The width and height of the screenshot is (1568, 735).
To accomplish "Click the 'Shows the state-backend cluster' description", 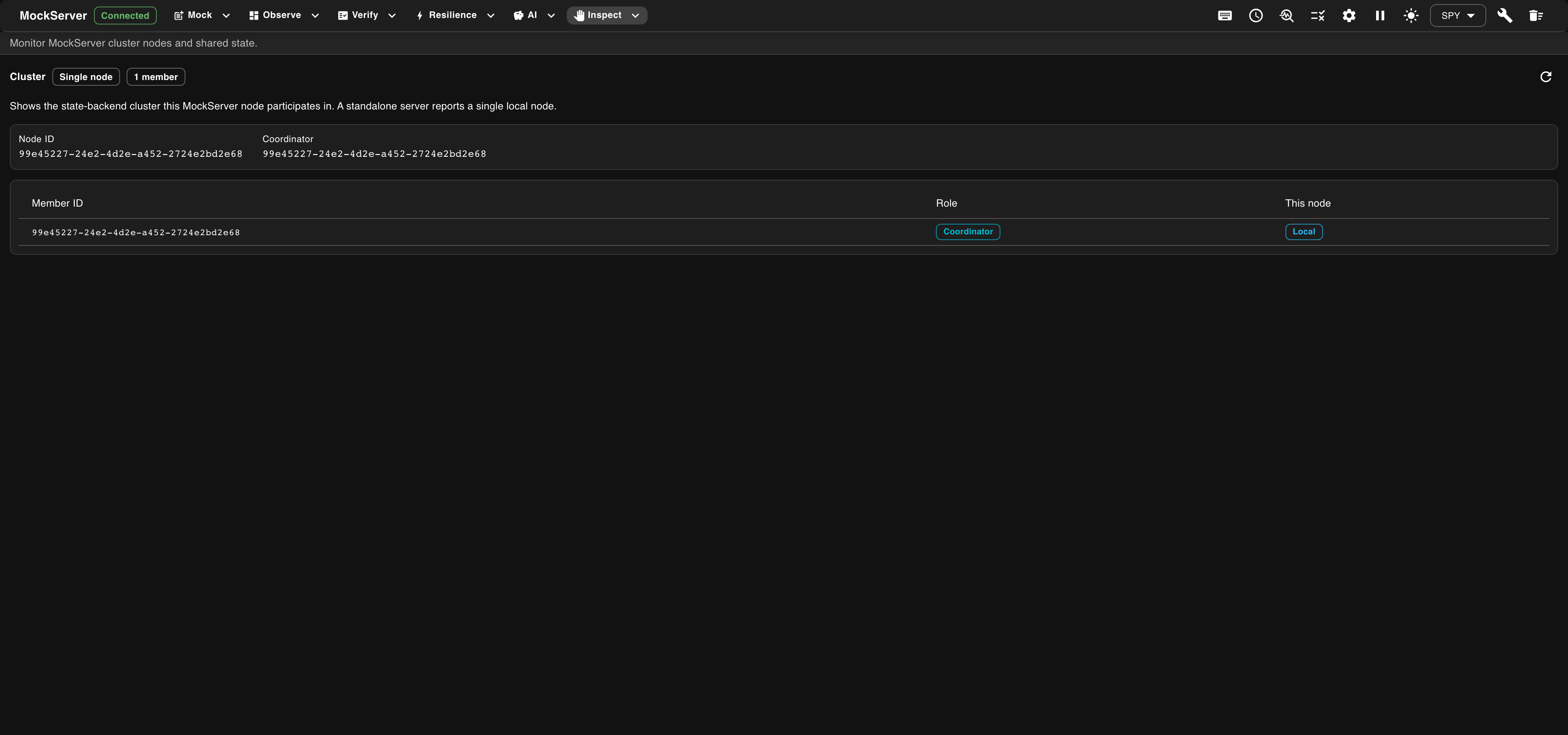I will (283, 106).
